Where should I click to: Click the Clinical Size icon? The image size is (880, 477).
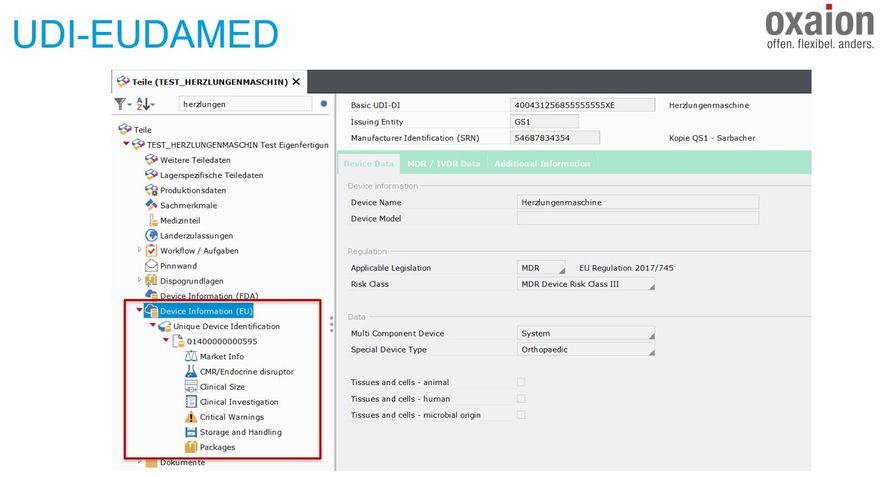[x=191, y=387]
